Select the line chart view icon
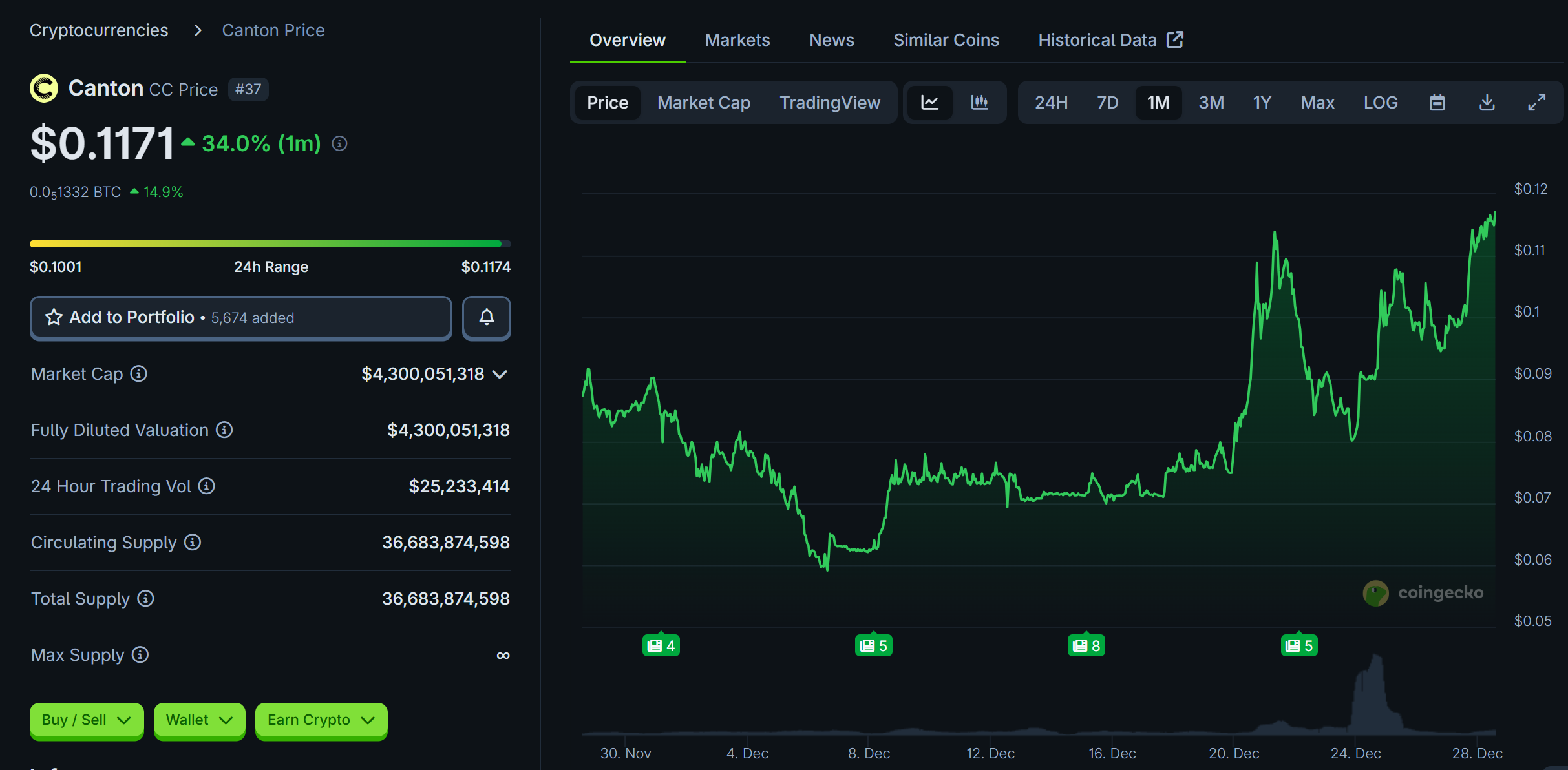 (929, 102)
